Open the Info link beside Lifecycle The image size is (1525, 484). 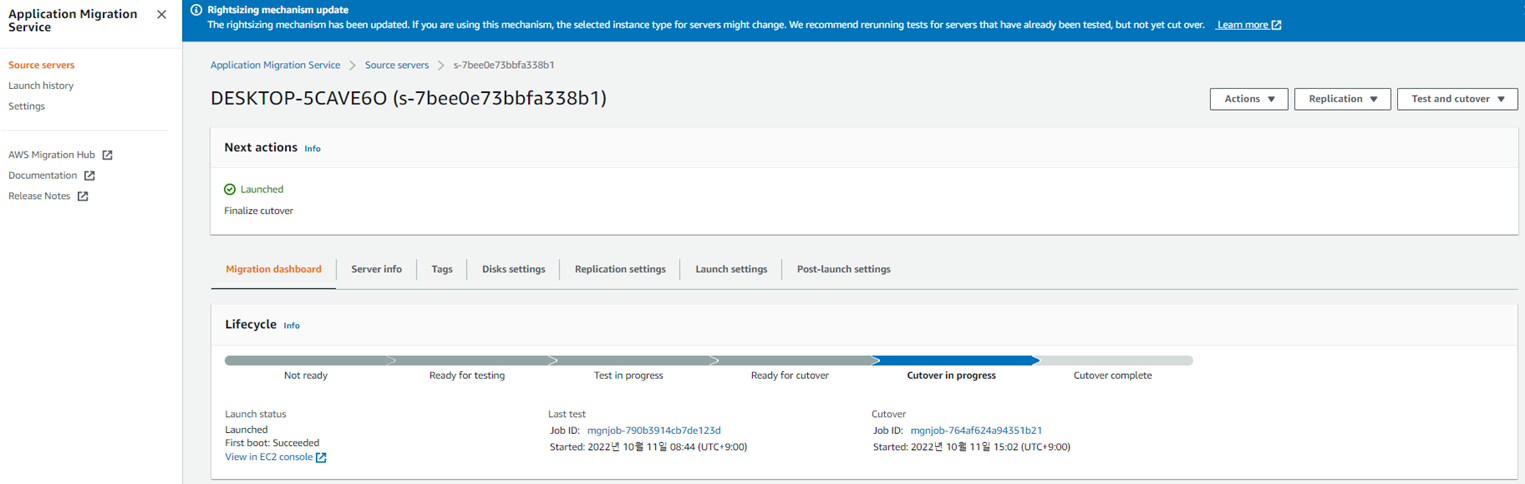pyautogui.click(x=292, y=326)
